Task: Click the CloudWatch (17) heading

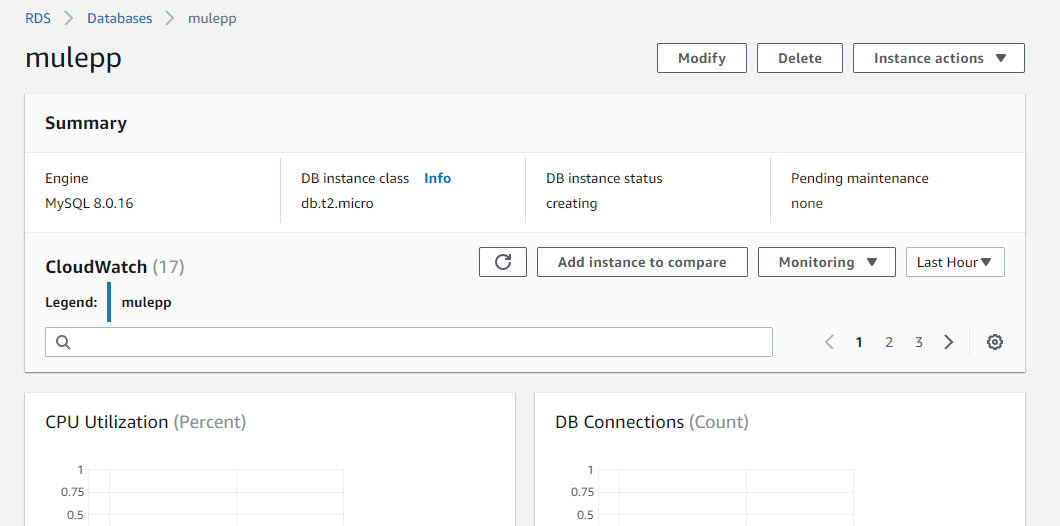Action: click(115, 267)
